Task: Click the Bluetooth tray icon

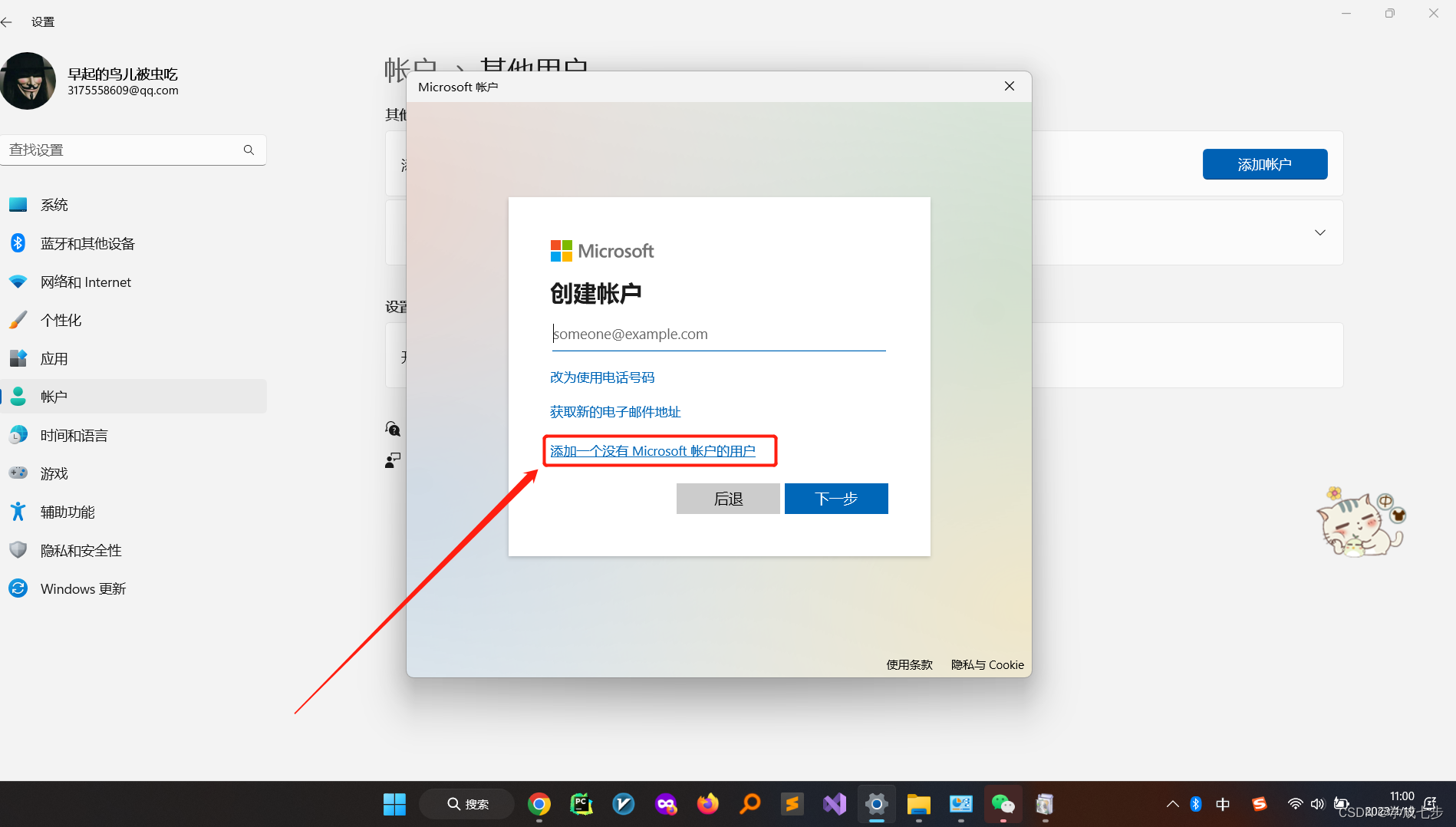Action: point(1196,804)
